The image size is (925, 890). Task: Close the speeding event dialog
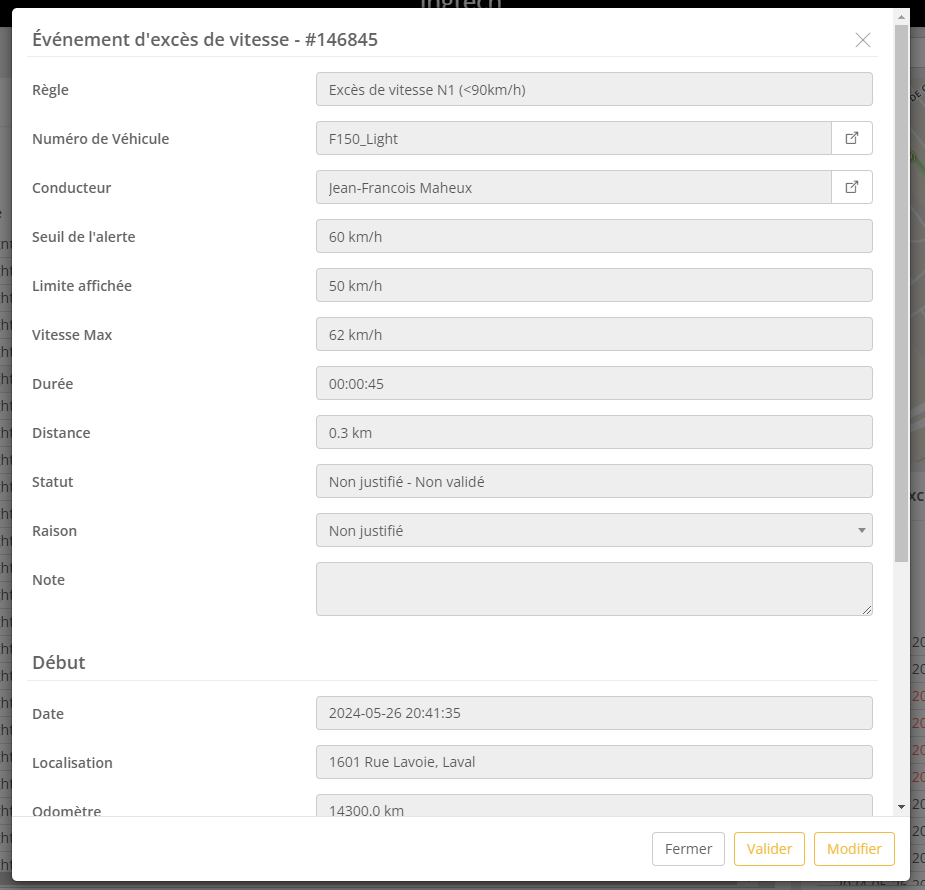tap(862, 40)
